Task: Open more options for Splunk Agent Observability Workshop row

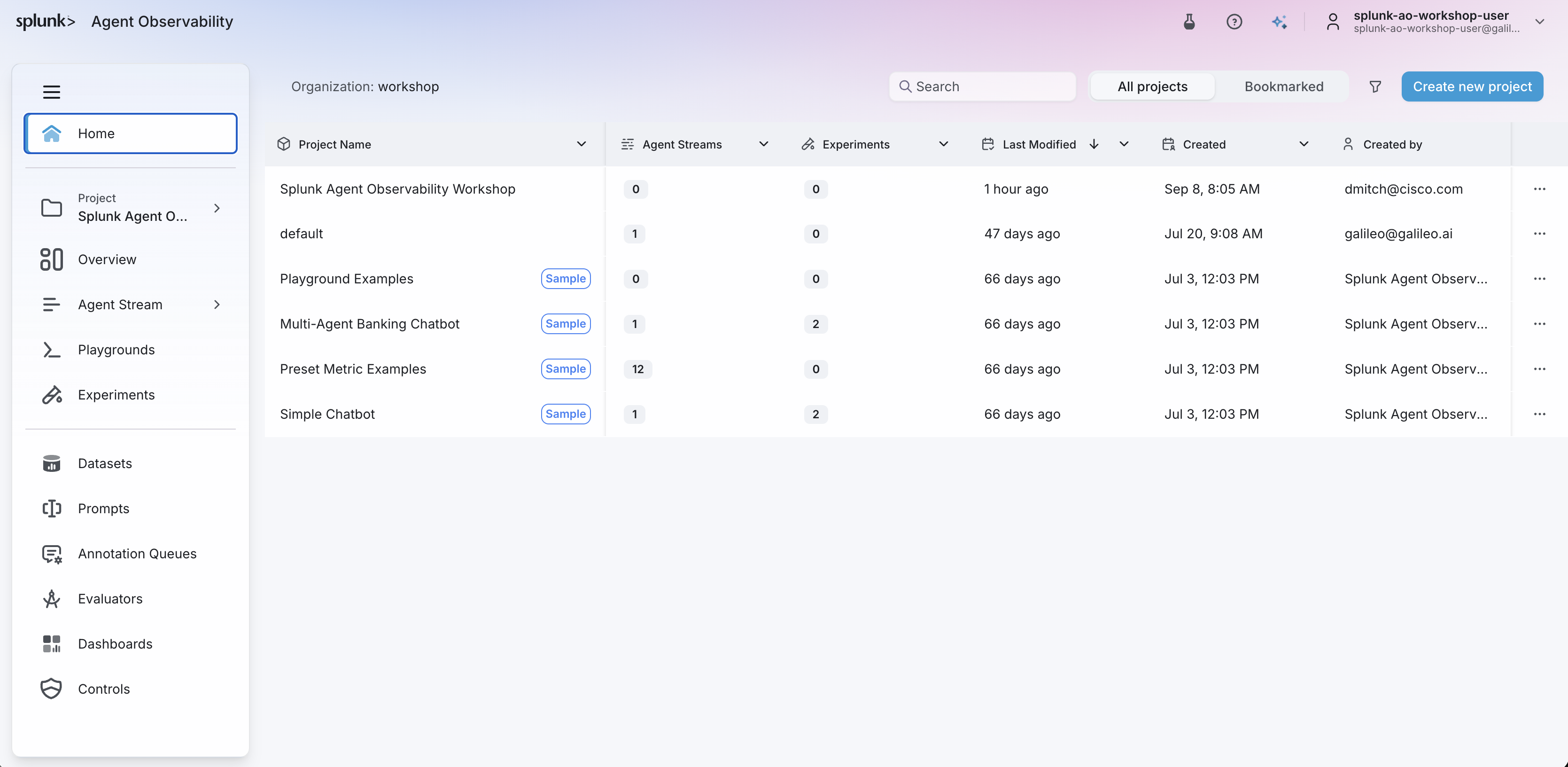Action: 1539,189
